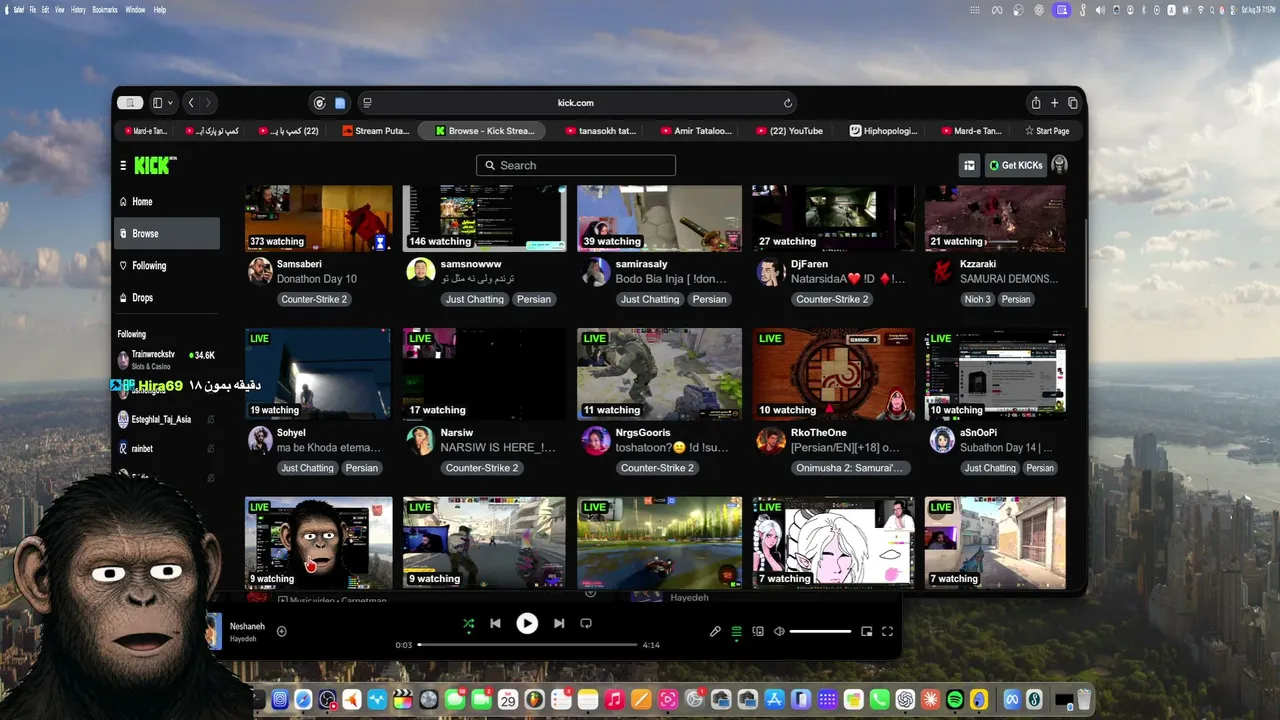Screen dimensions: 1280x720
Task: Switch to the Stream Puta... tab
Action: [376, 130]
